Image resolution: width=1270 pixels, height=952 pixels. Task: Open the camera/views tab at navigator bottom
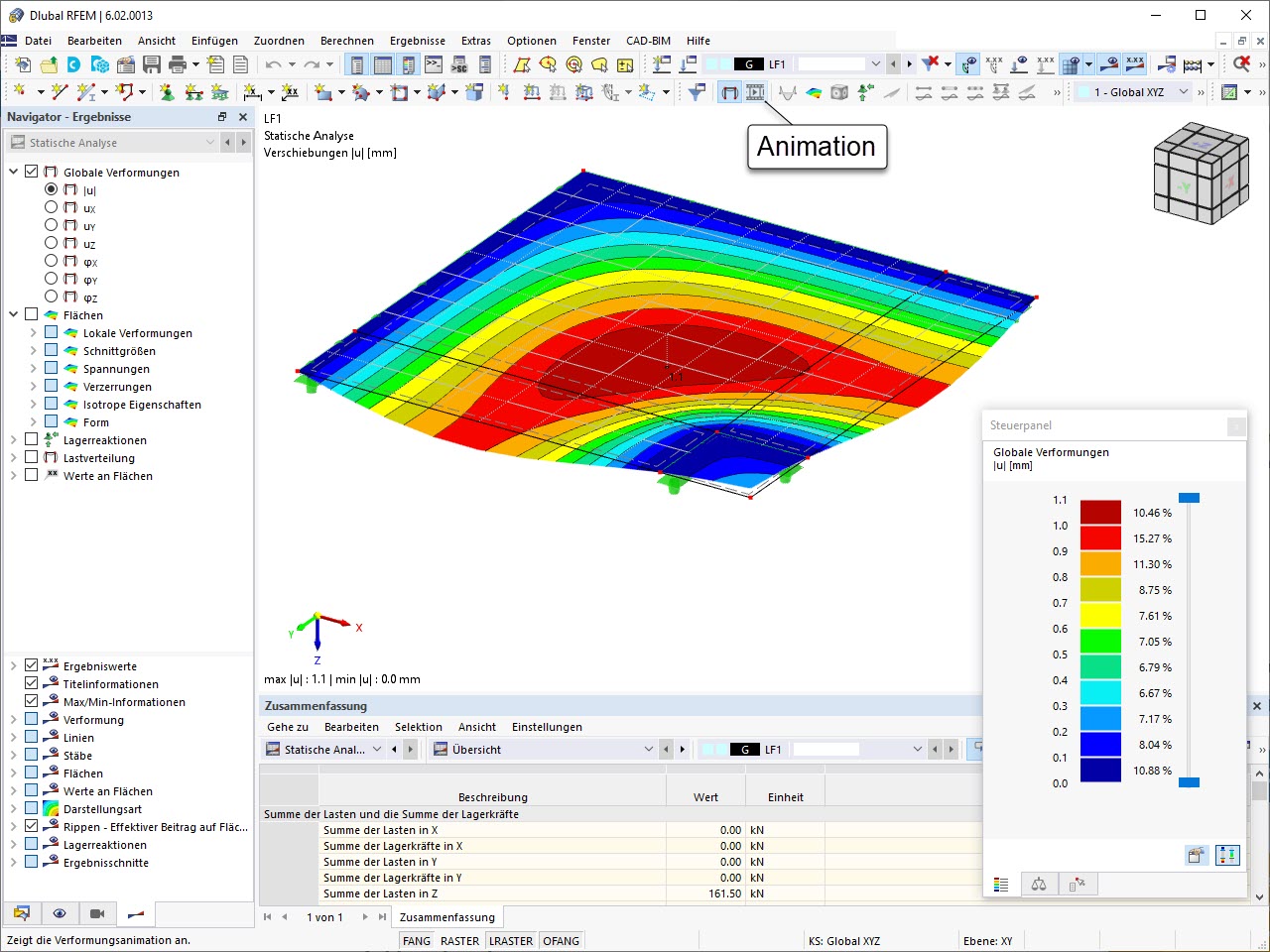point(97,913)
